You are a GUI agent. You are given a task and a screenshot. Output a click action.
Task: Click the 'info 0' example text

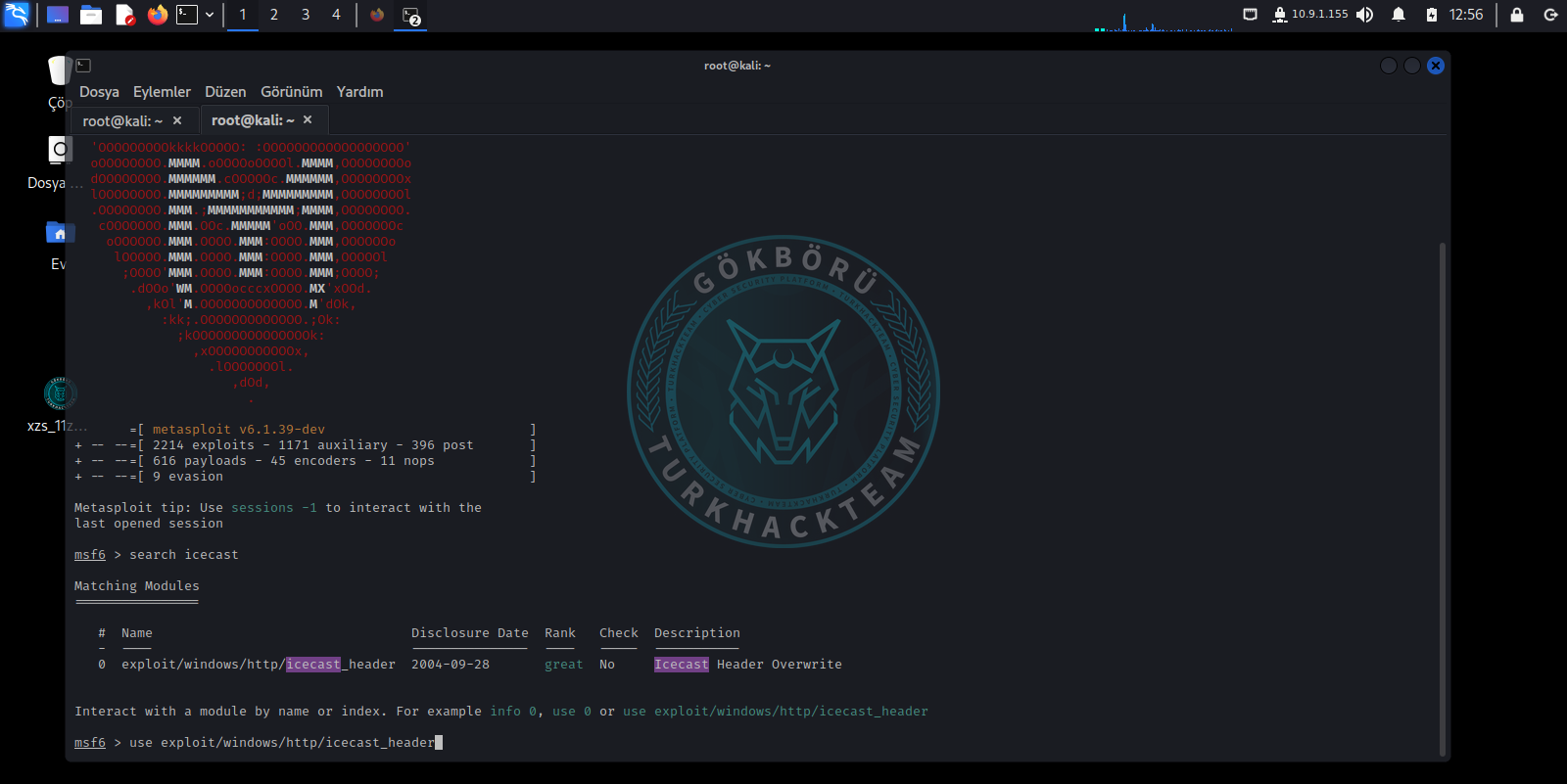(x=513, y=712)
